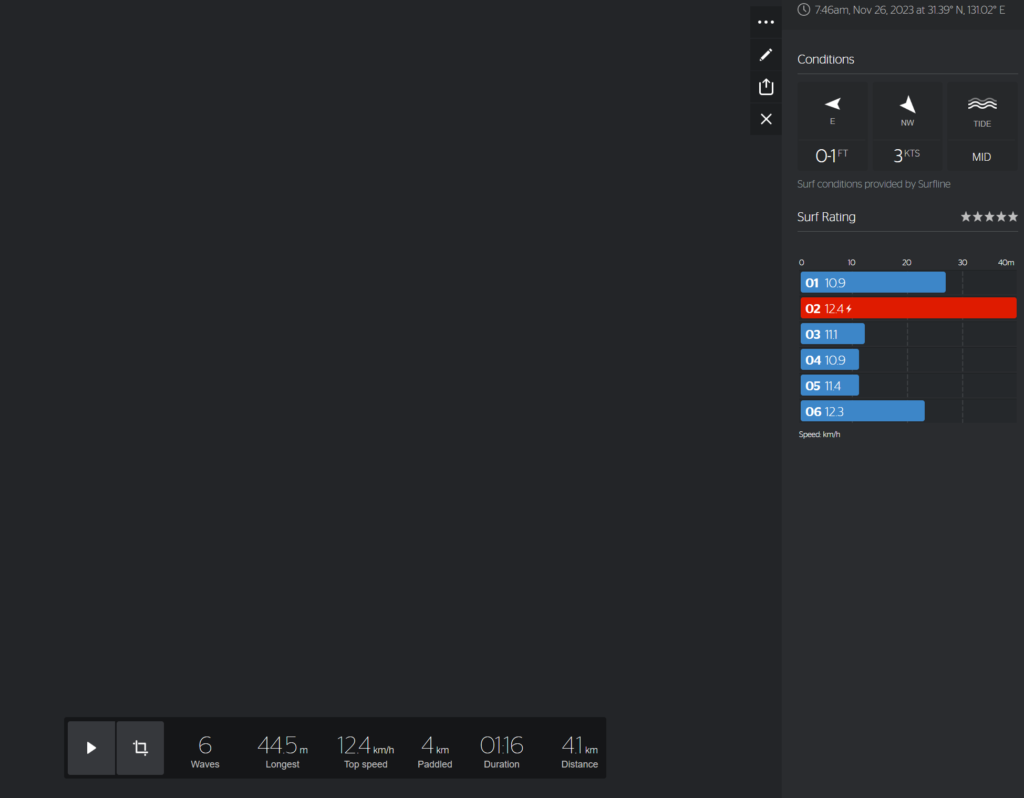Select wave 01 bar at 10.9 km/h
This screenshot has height=798, width=1024.
point(873,283)
